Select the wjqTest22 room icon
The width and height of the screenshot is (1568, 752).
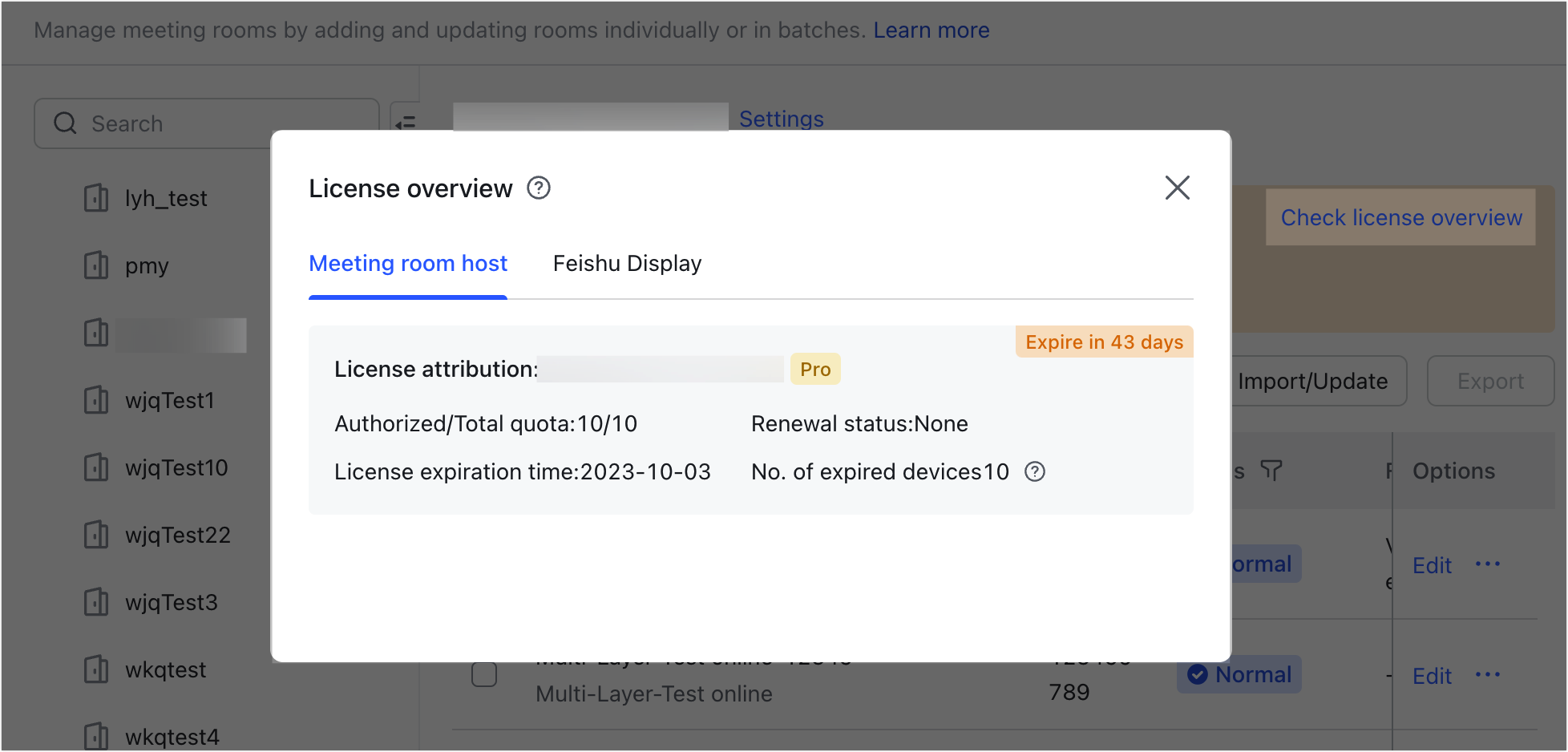click(95, 535)
